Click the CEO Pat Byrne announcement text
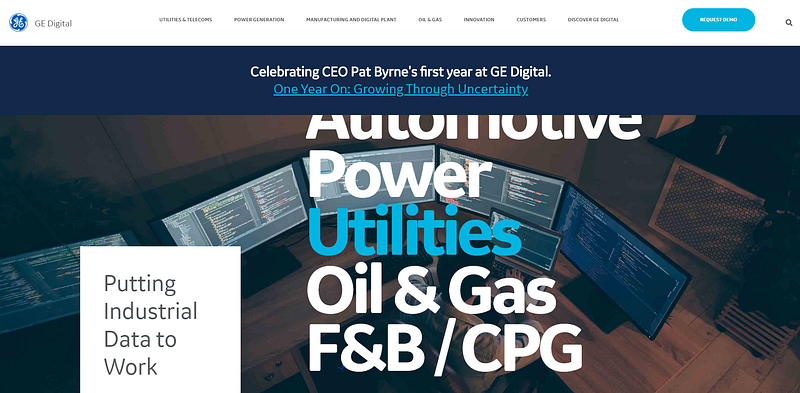Viewport: 800px width, 393px height. coord(401,72)
